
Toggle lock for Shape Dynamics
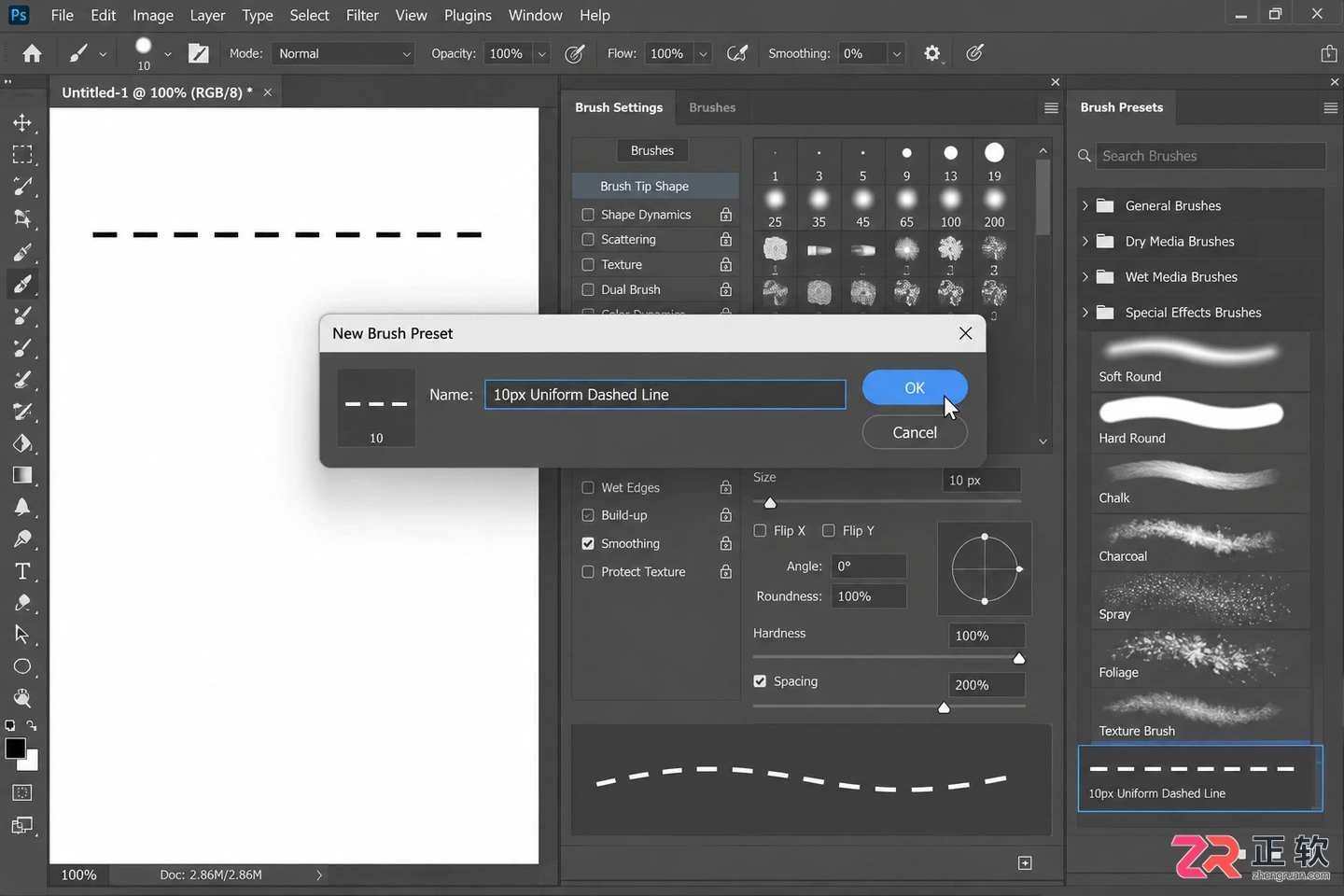[726, 215]
